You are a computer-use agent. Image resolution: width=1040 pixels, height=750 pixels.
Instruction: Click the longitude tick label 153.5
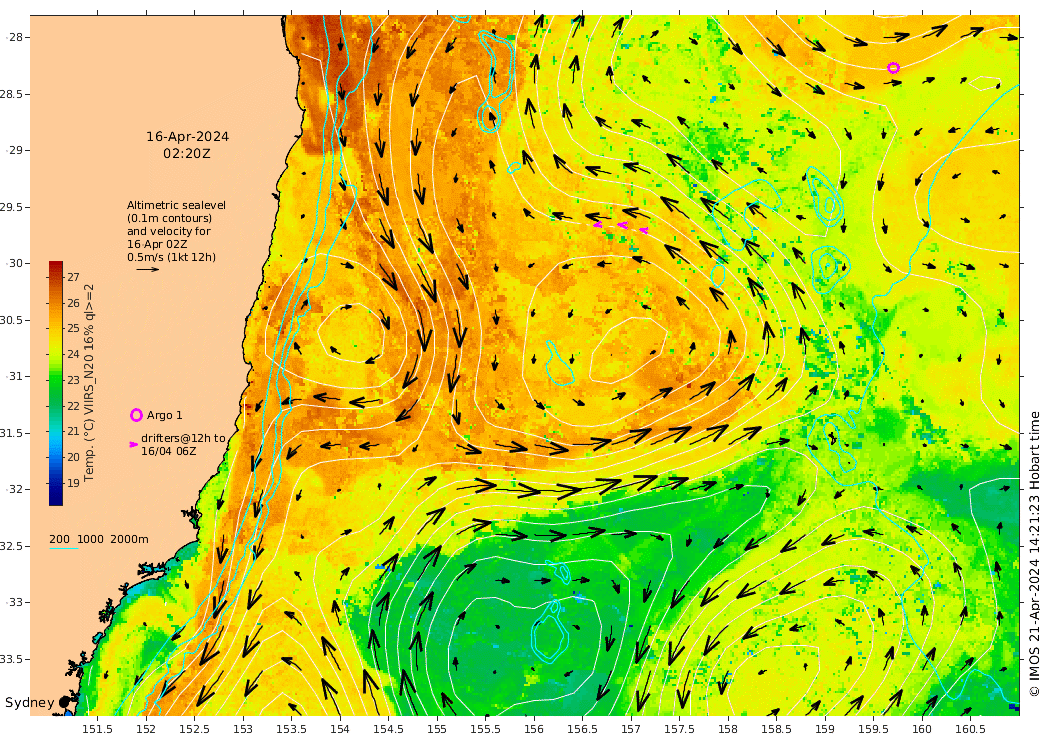click(x=291, y=729)
